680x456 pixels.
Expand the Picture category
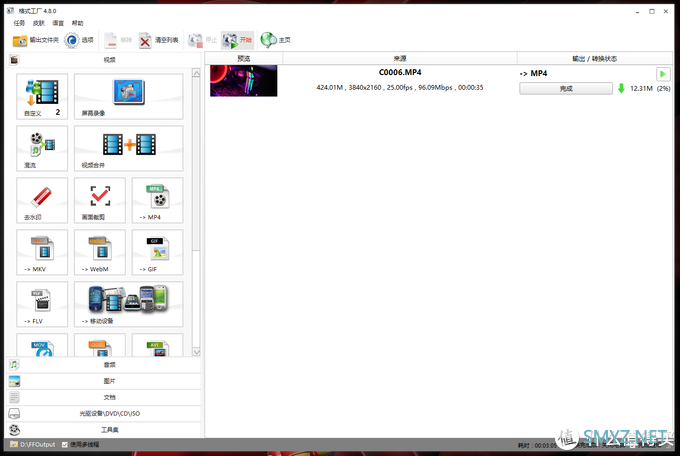104,381
